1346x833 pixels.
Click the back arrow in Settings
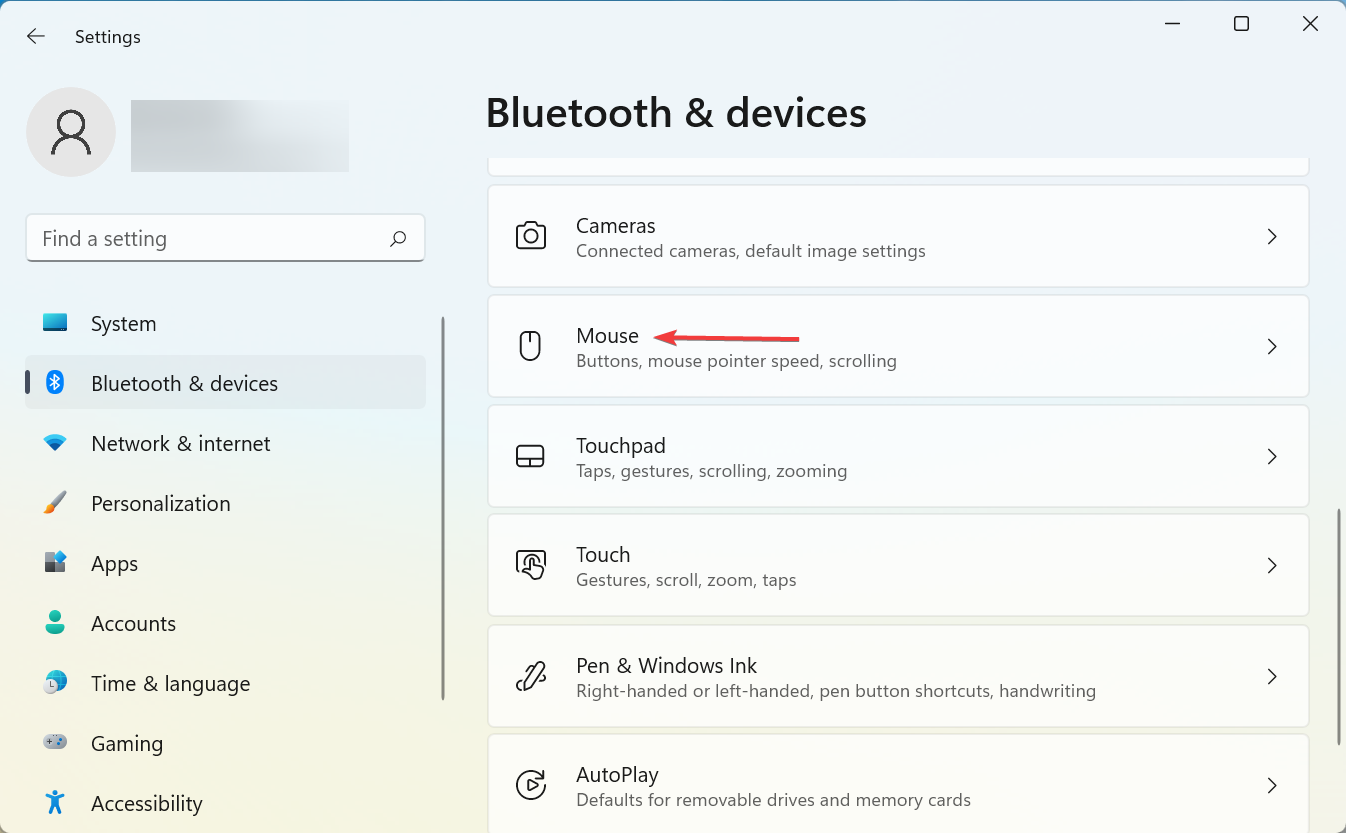pos(36,36)
